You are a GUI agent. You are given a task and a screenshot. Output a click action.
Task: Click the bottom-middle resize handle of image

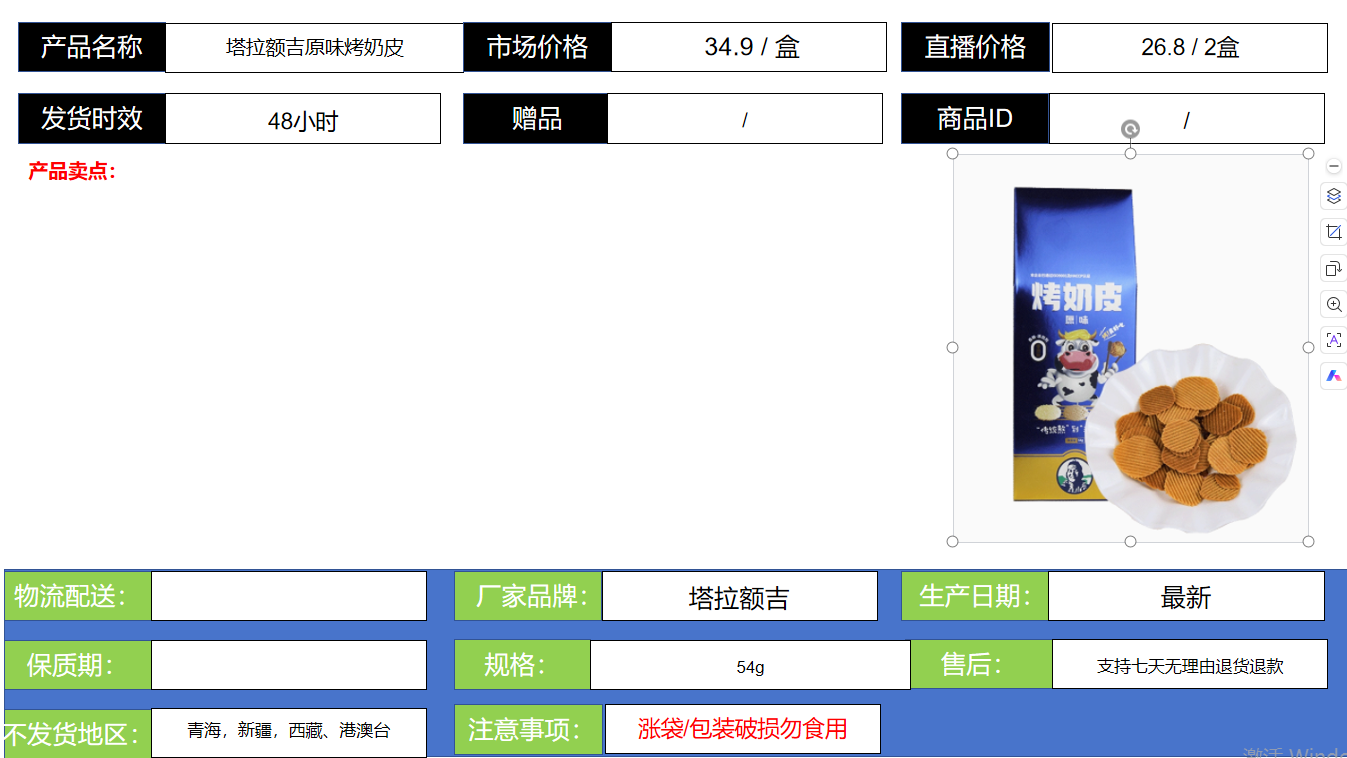pos(1130,541)
